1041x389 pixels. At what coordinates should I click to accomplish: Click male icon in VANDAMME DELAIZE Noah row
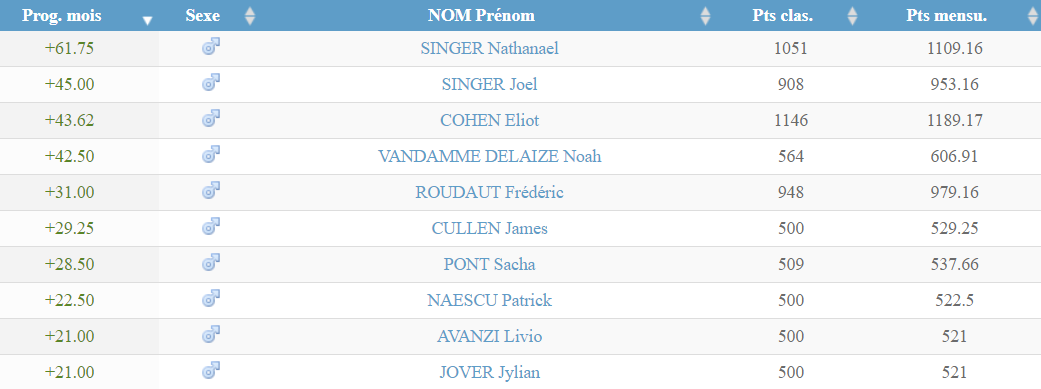[x=211, y=154]
